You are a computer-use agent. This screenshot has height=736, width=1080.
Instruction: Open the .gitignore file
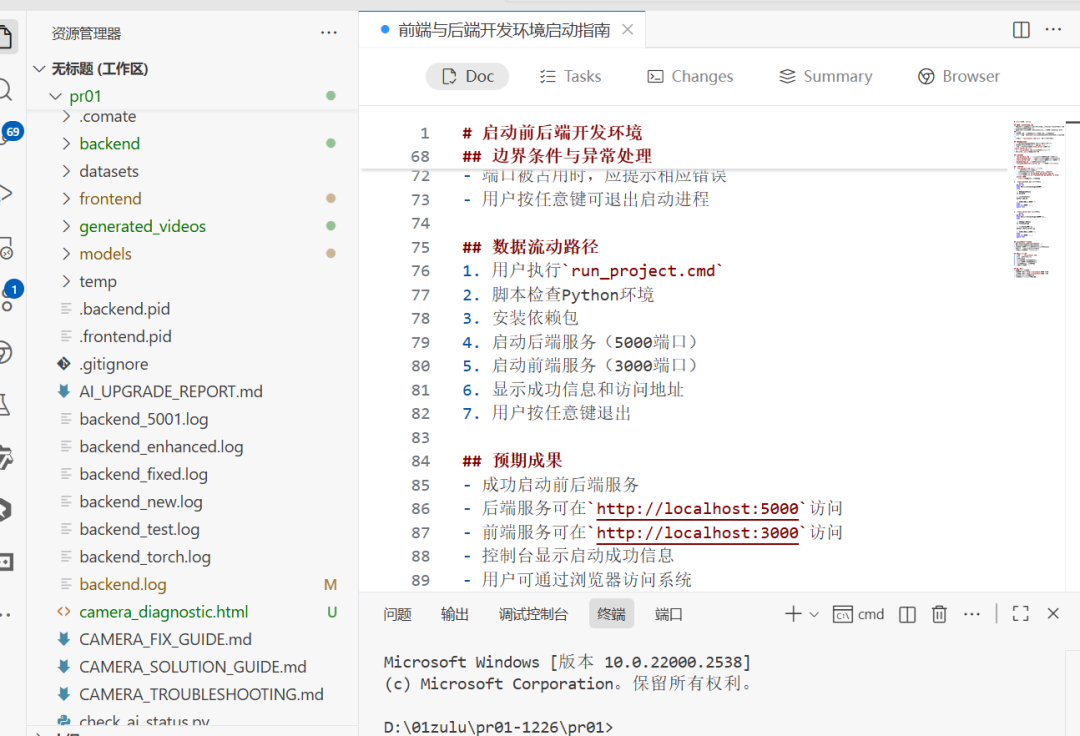click(193, 364)
